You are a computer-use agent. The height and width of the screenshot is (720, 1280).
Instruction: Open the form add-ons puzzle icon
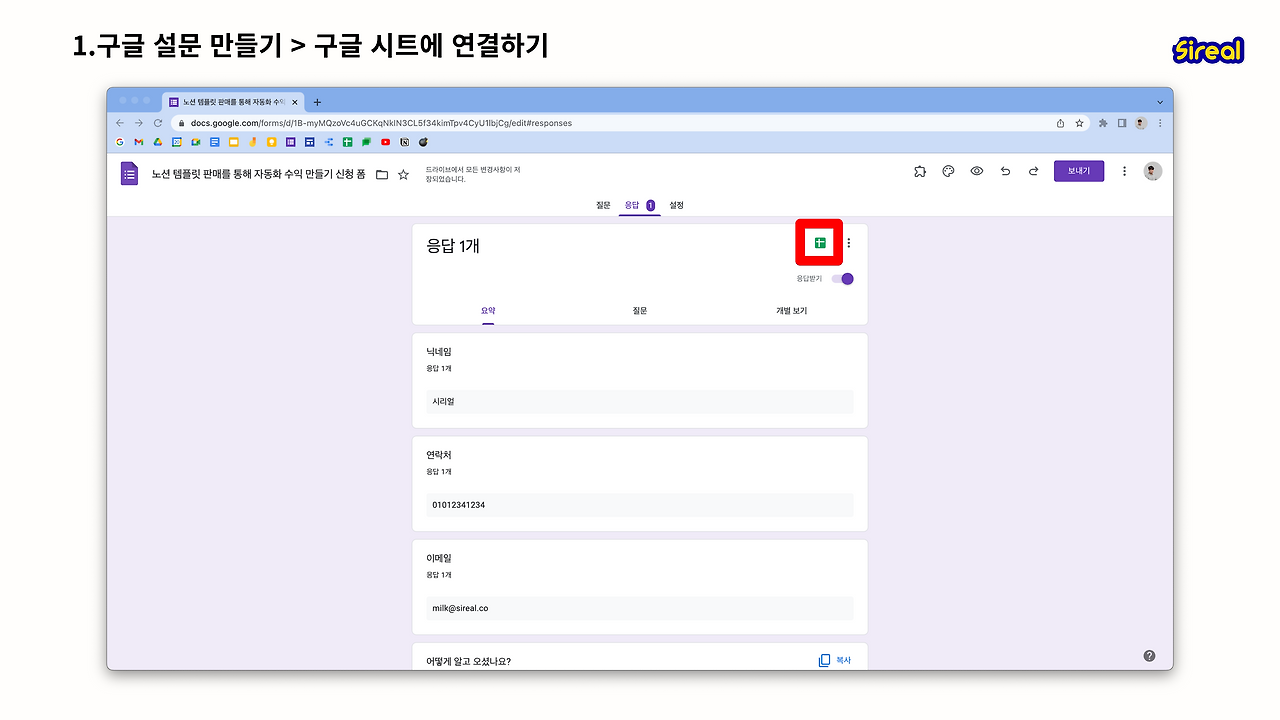920,171
